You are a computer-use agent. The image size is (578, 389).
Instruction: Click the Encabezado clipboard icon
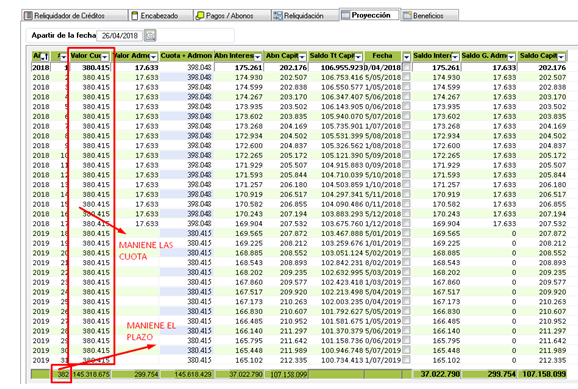(135, 15)
